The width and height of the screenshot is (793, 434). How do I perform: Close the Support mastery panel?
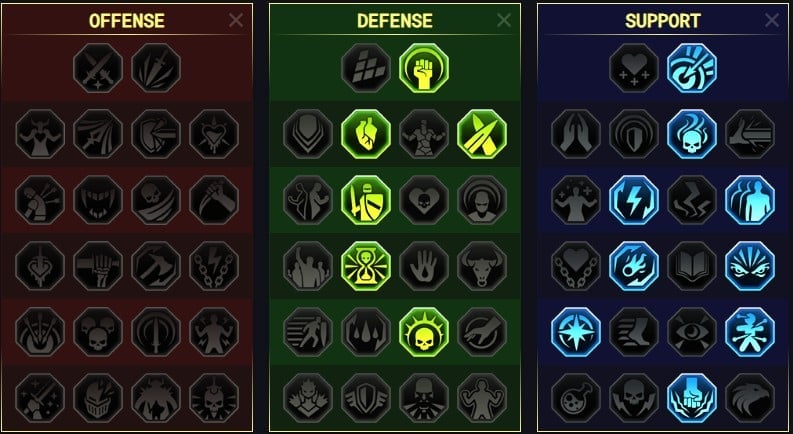click(x=772, y=20)
